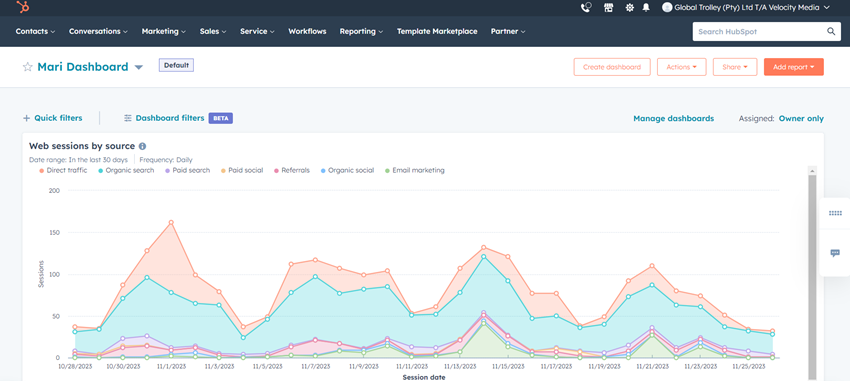
Task: Open the marketplace storefront icon
Action: [x=609, y=8]
